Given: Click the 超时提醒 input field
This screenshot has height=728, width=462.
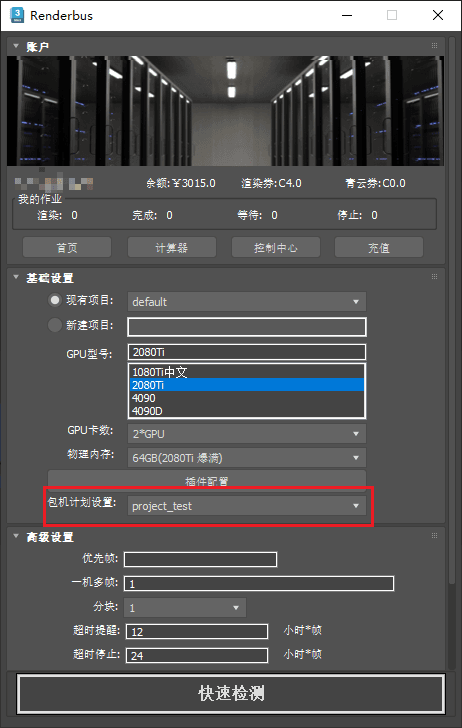Looking at the screenshot, I should coord(196,631).
